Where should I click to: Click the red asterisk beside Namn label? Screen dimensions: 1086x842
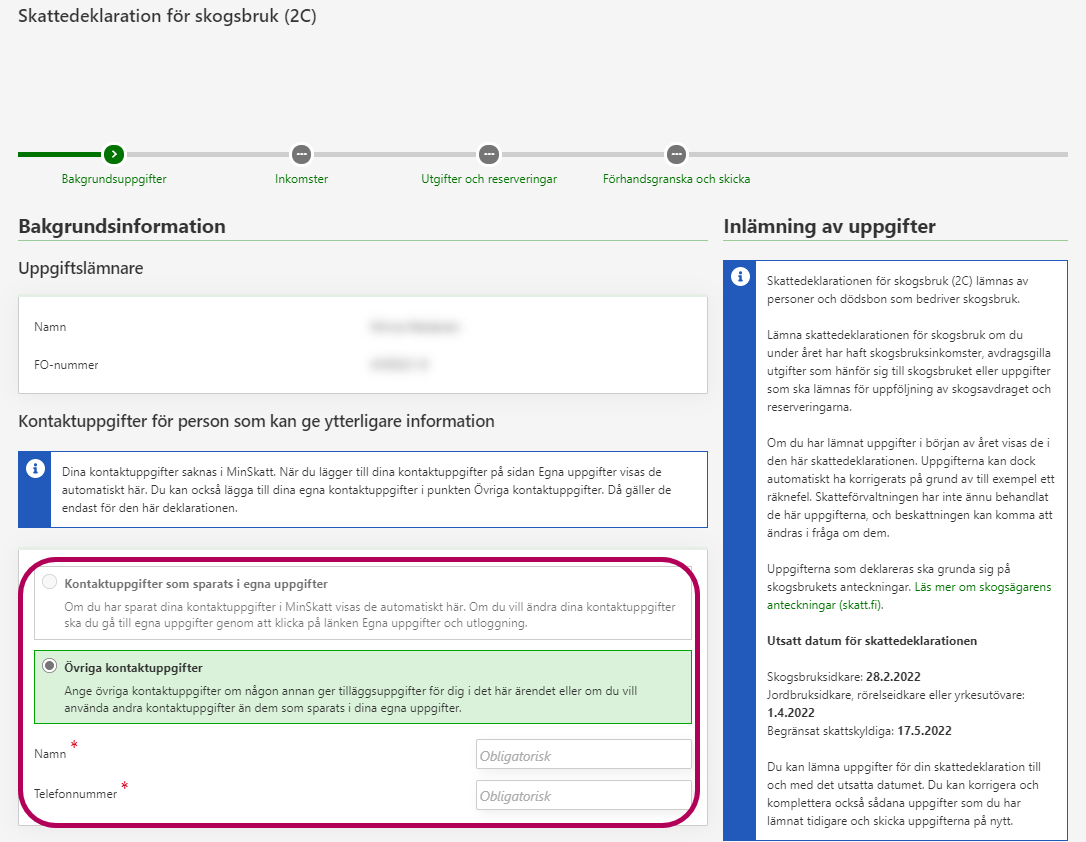74,745
